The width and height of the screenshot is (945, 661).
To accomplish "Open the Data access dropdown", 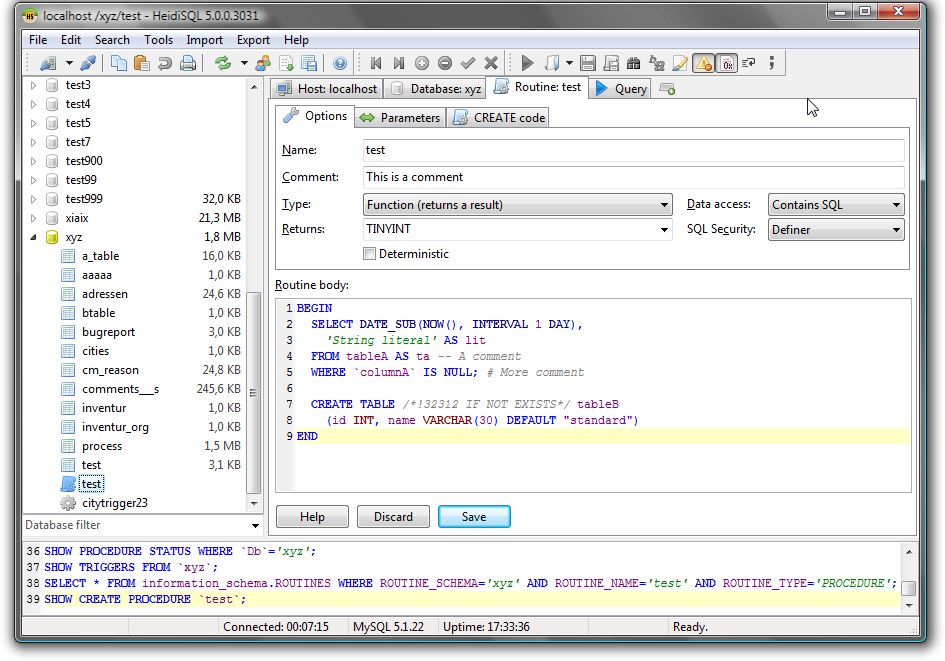I will [836, 205].
